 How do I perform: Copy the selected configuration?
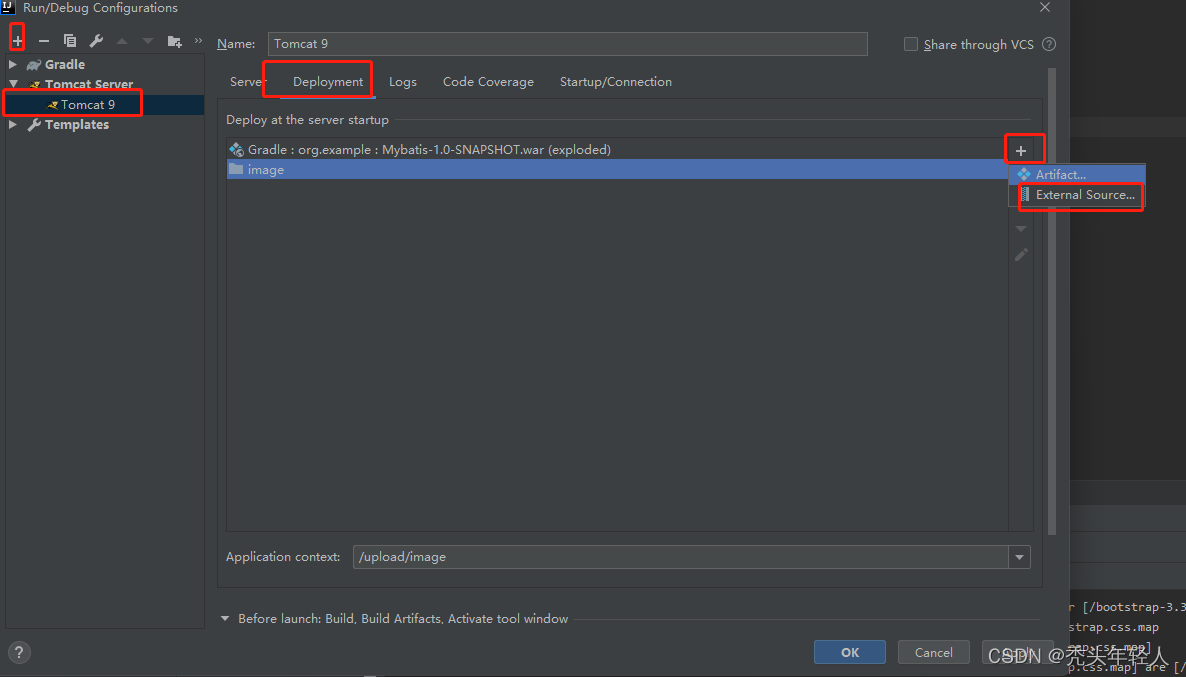(70, 41)
